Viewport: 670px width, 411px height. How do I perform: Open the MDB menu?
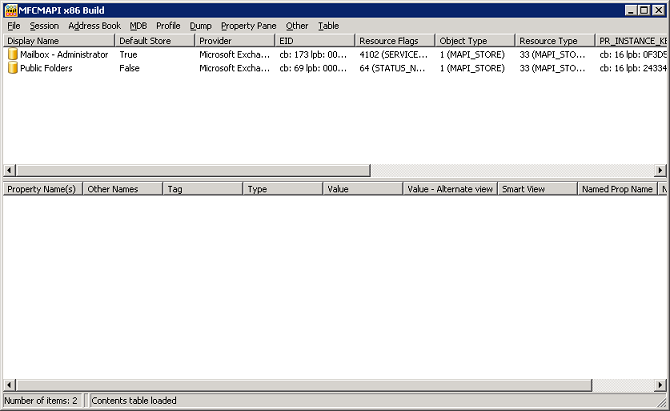[138, 25]
